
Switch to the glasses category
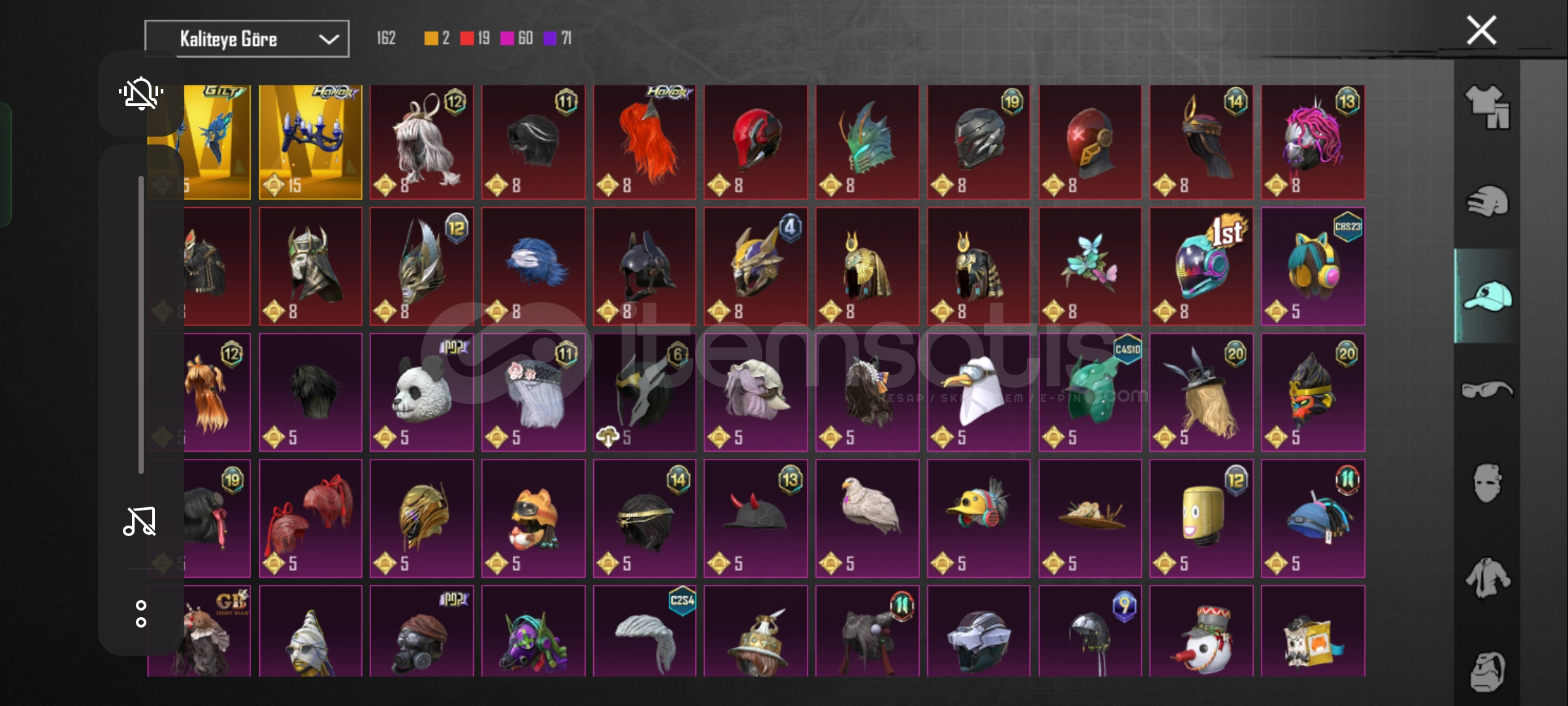(x=1487, y=390)
